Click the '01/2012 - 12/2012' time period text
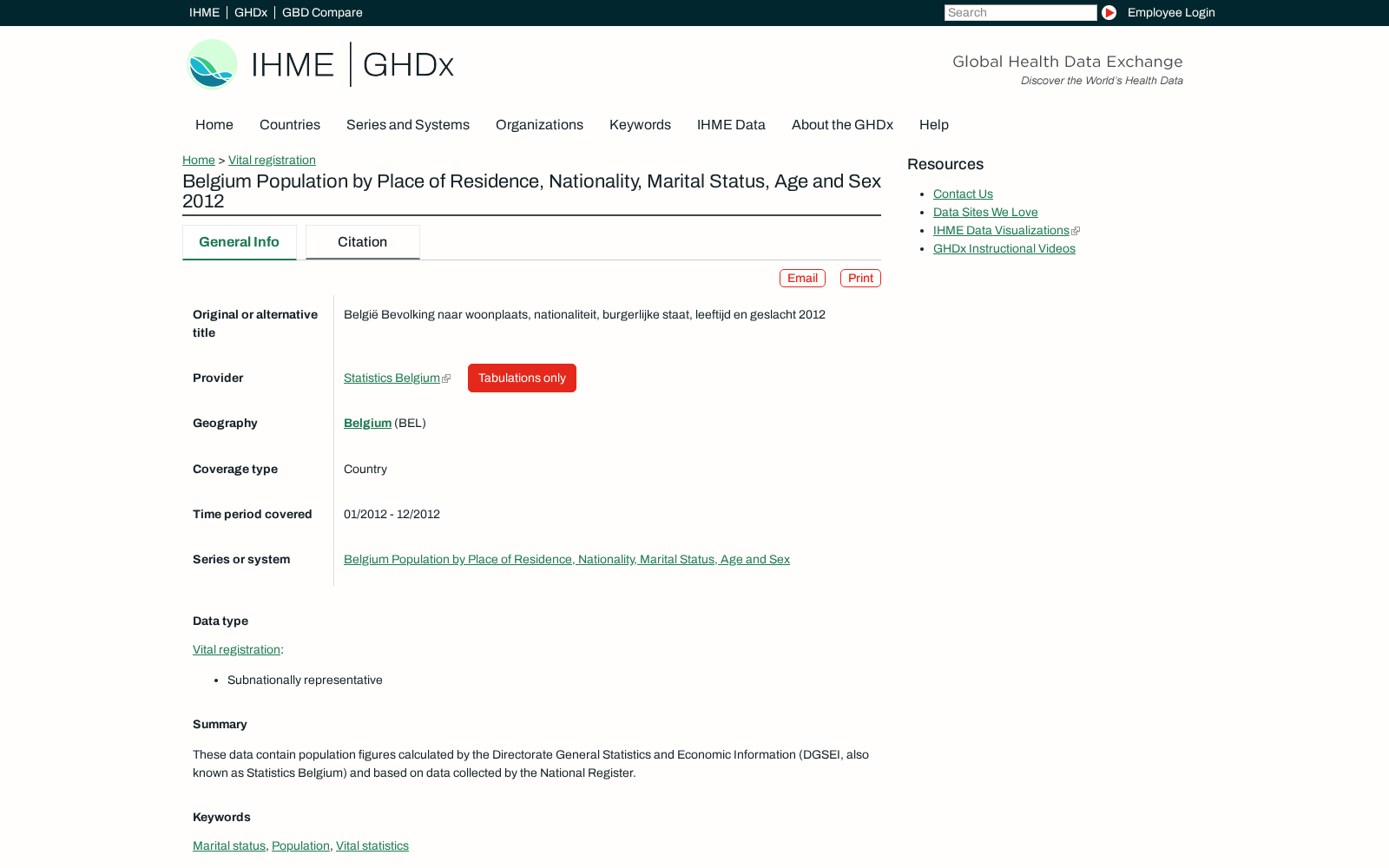1389x868 pixels. pyautogui.click(x=392, y=514)
